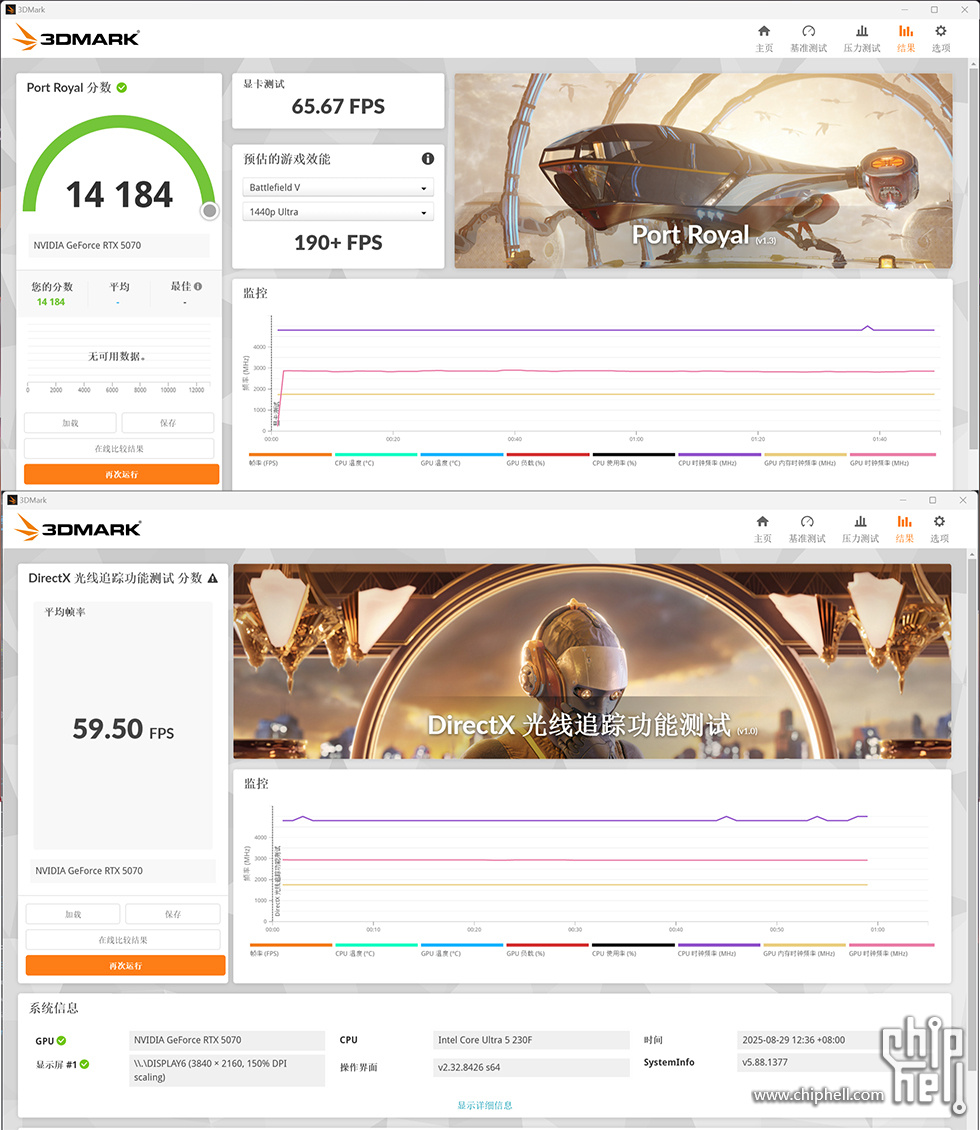
Task: Click 3DMARK logo in bottom window
Action: [78, 528]
